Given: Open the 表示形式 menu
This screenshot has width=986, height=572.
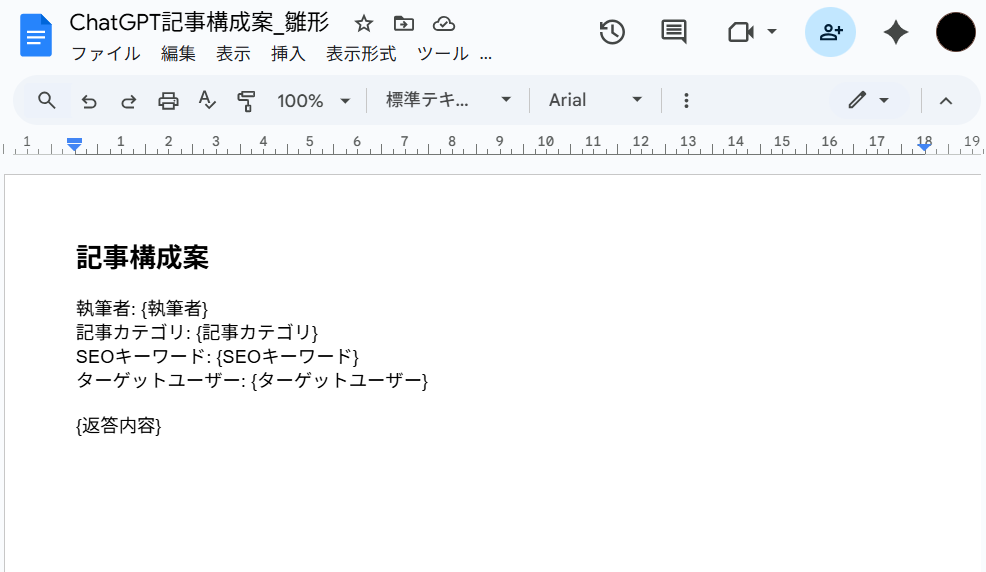Looking at the screenshot, I should coord(361,54).
